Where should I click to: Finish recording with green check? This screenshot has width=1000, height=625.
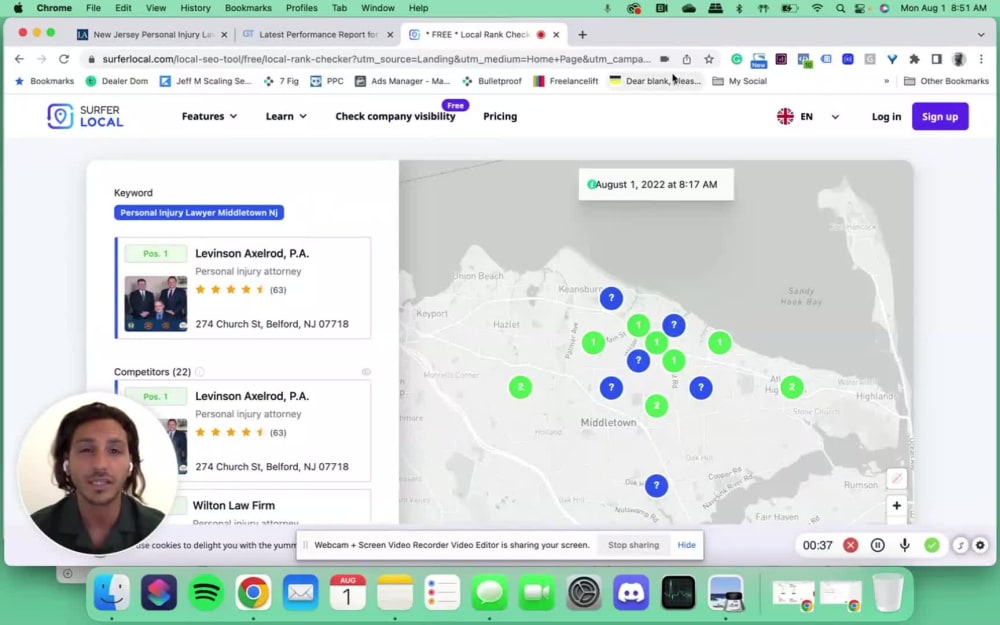pyautogui.click(x=932, y=545)
